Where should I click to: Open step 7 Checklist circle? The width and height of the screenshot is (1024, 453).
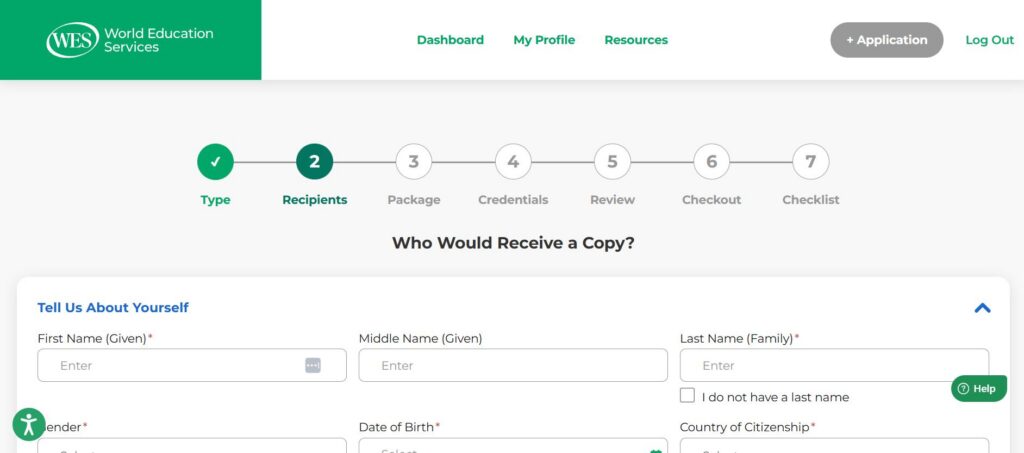click(810, 162)
